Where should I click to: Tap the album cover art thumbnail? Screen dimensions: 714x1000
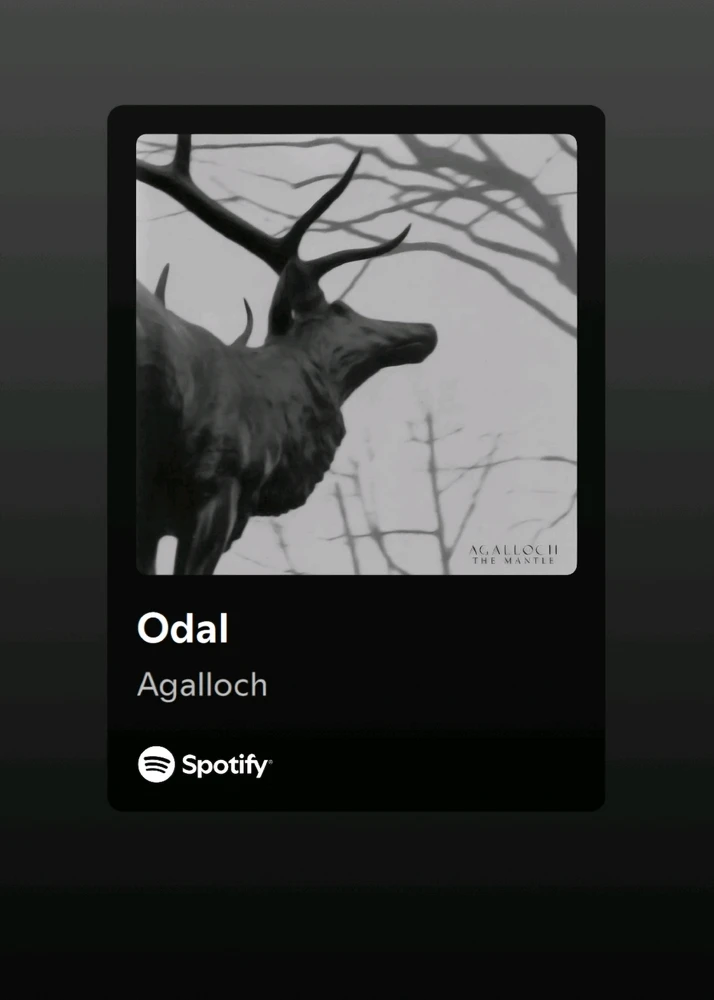[356, 354]
